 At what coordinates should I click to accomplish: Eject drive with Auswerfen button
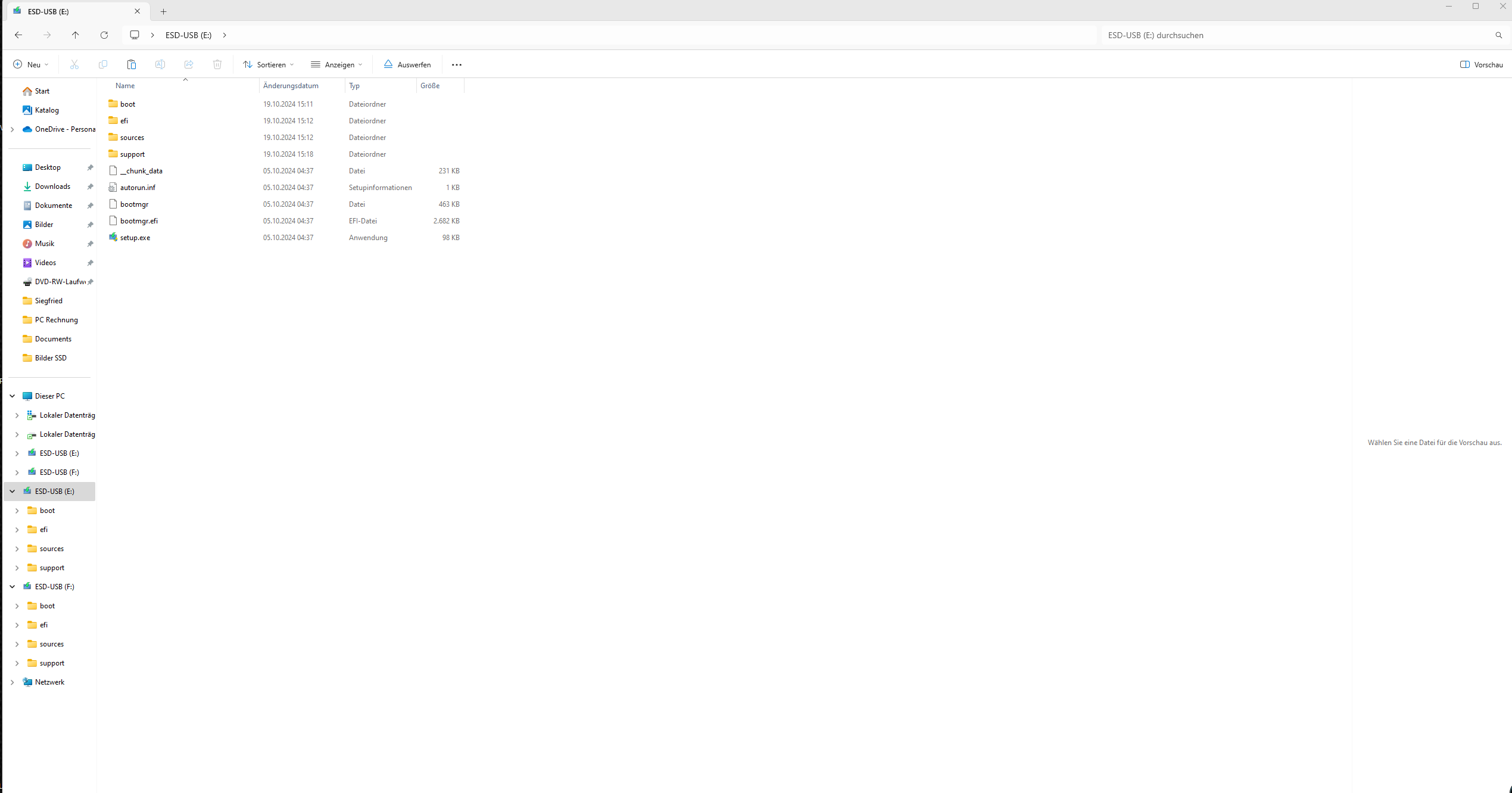point(407,64)
